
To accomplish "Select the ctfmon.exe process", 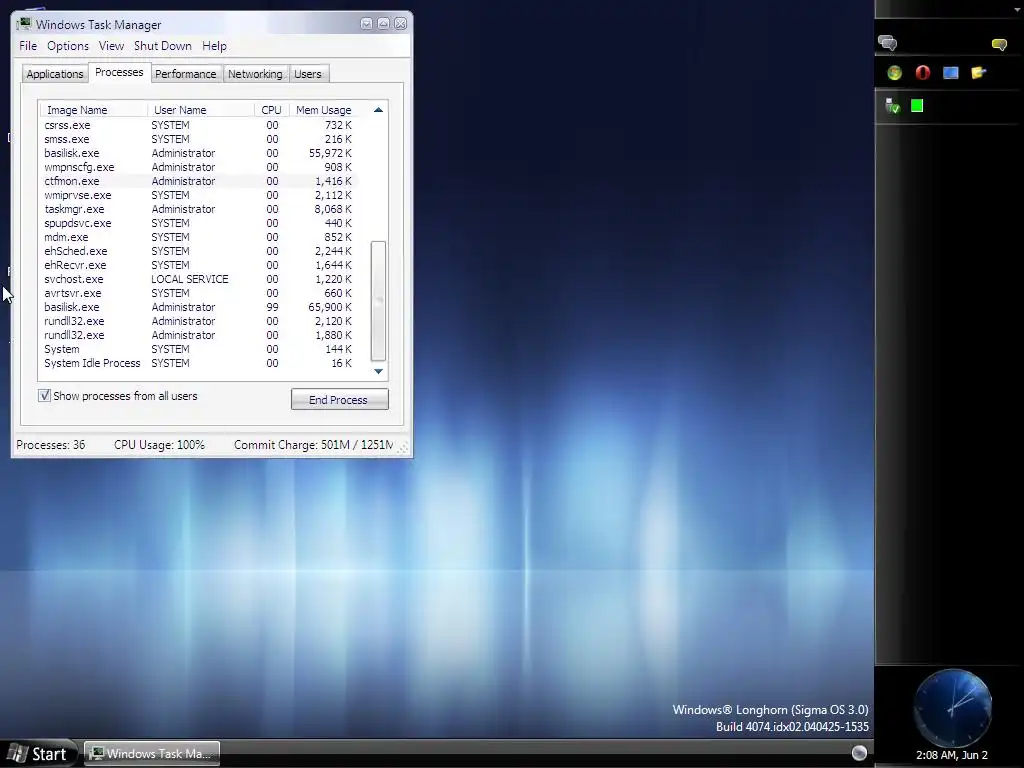I will tap(199, 181).
